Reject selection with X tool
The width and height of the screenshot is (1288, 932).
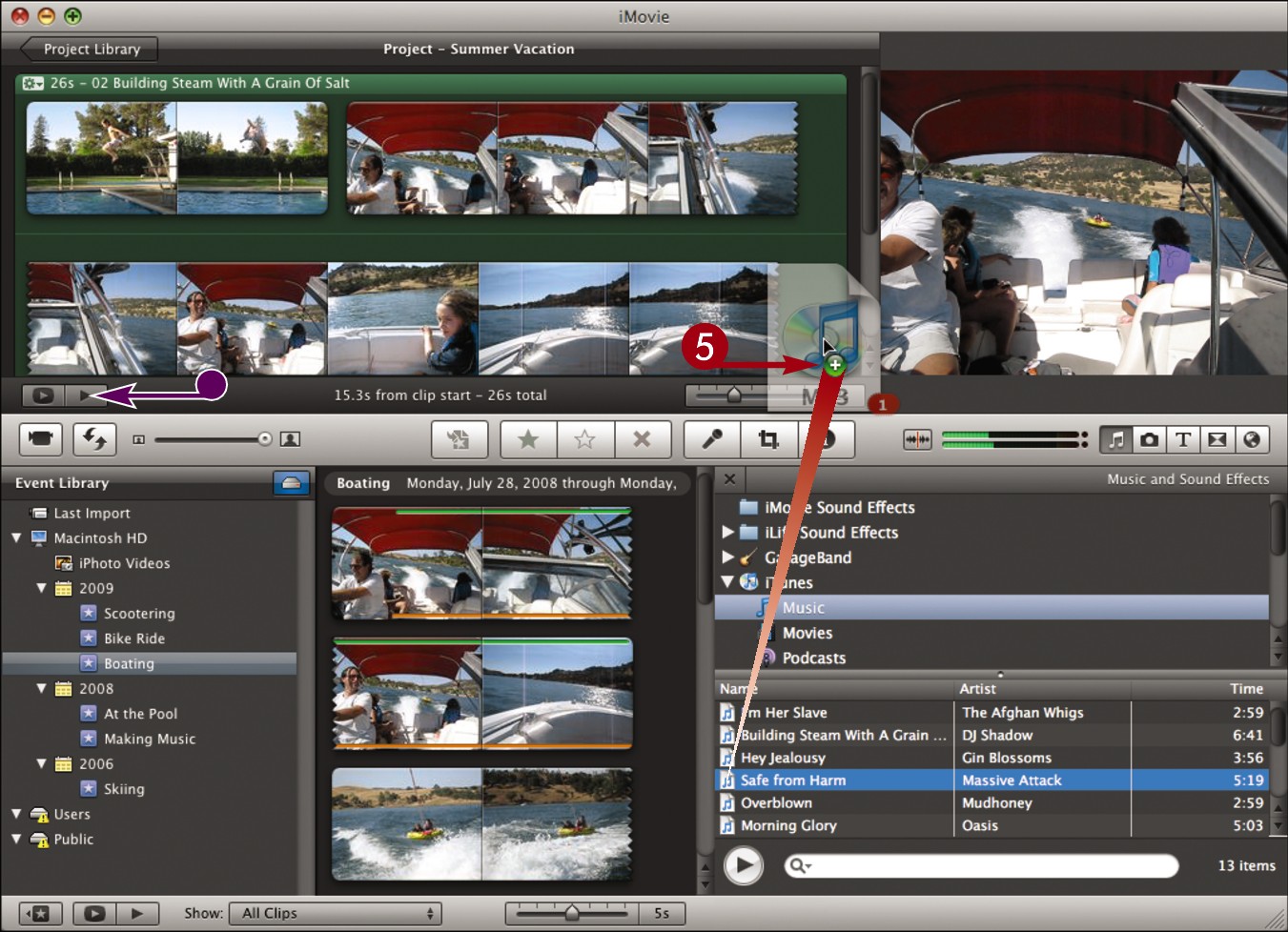(643, 439)
